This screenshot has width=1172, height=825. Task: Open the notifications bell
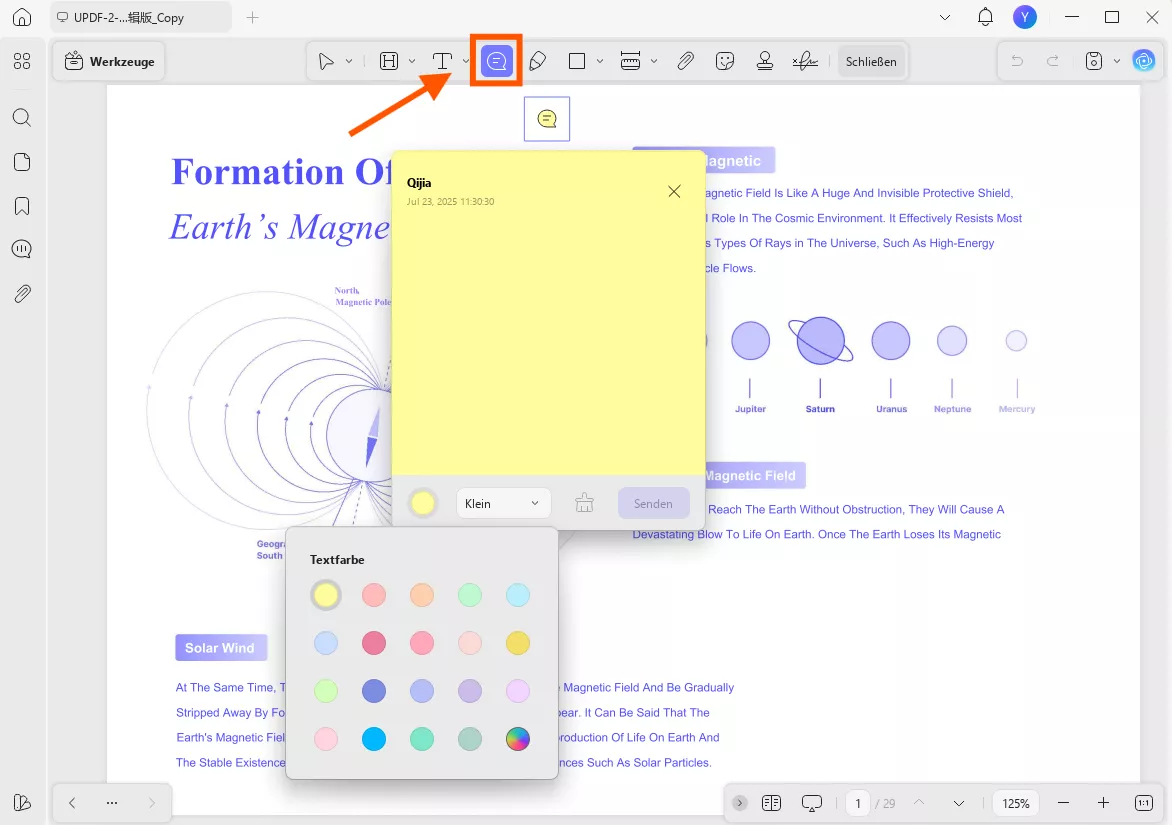pyautogui.click(x=985, y=17)
